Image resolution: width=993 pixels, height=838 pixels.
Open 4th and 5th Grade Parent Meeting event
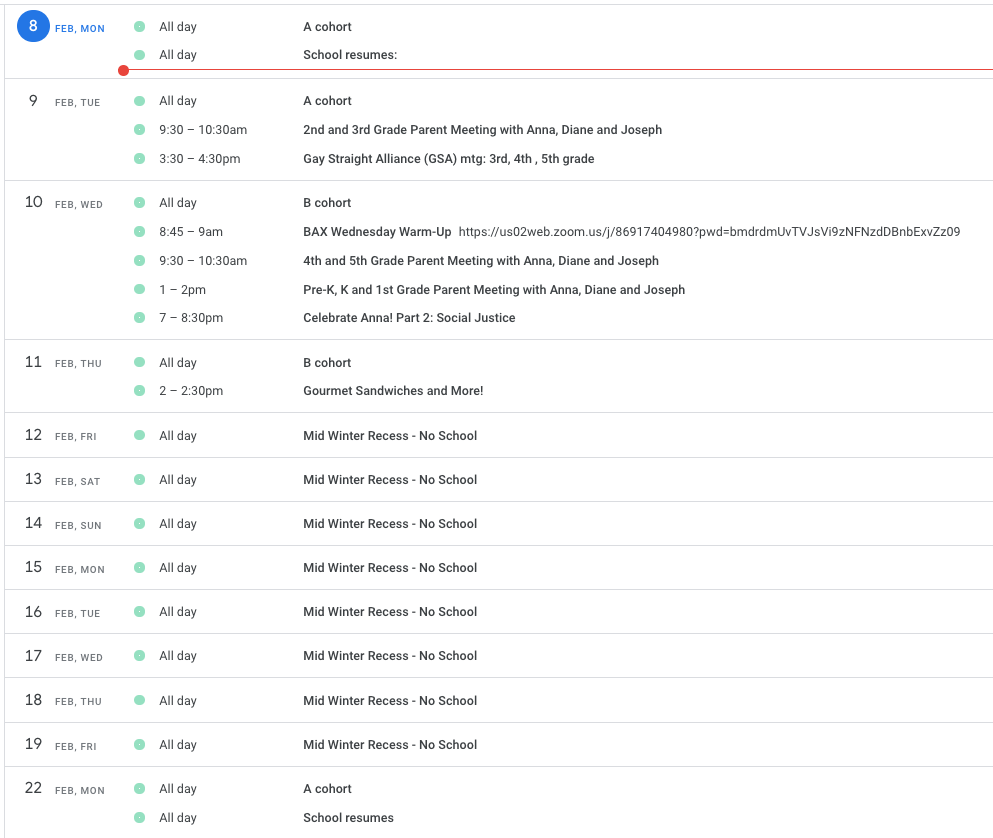481,261
